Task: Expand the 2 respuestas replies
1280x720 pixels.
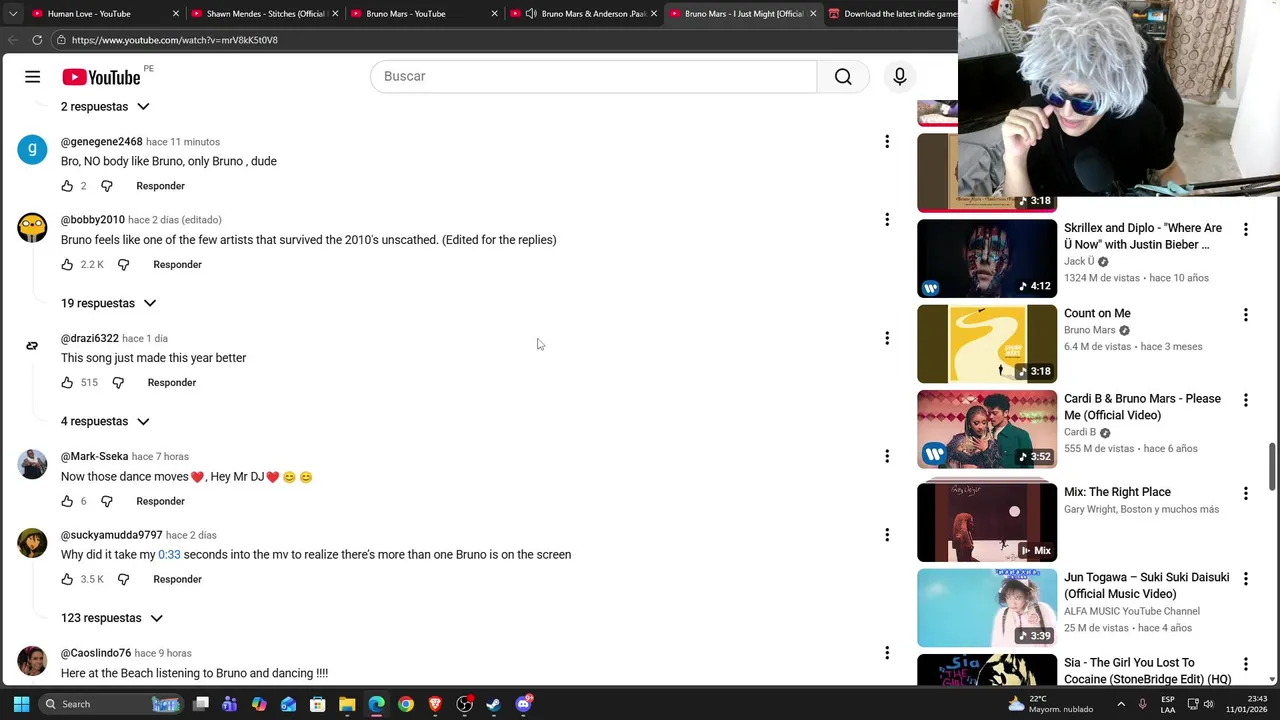Action: pyautogui.click(x=105, y=107)
